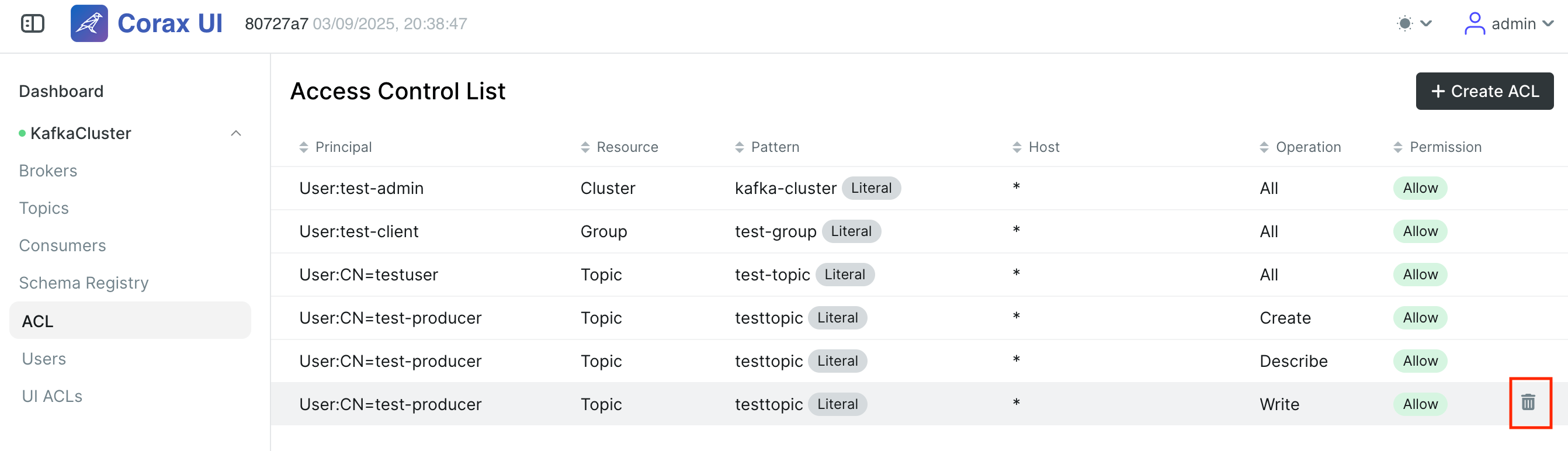Open Brokers in sidebar

[48, 171]
